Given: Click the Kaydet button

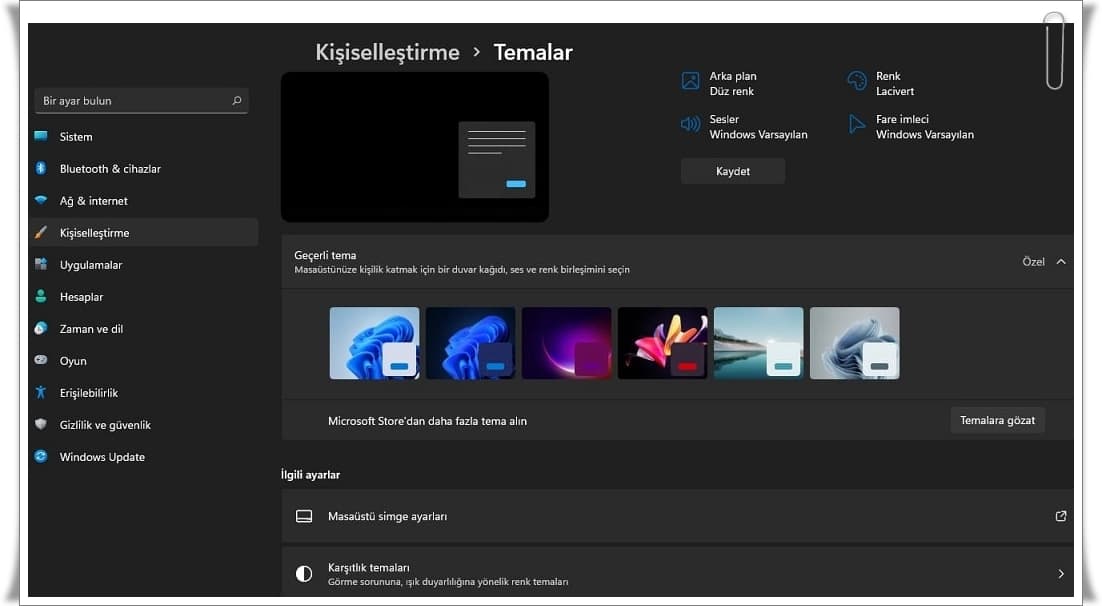Looking at the screenshot, I should click(732, 171).
